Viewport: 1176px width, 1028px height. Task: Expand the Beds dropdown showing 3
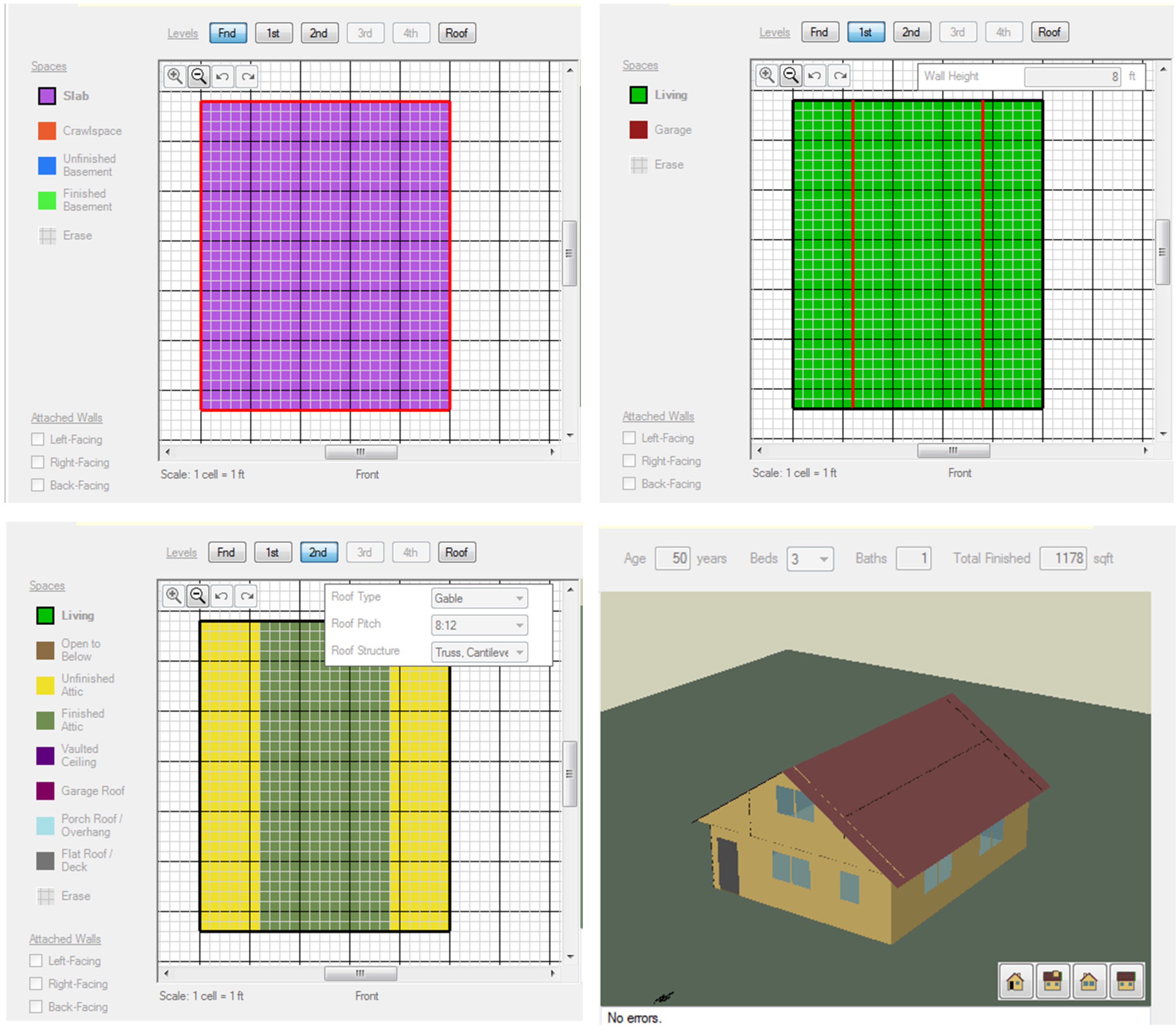coord(809,559)
